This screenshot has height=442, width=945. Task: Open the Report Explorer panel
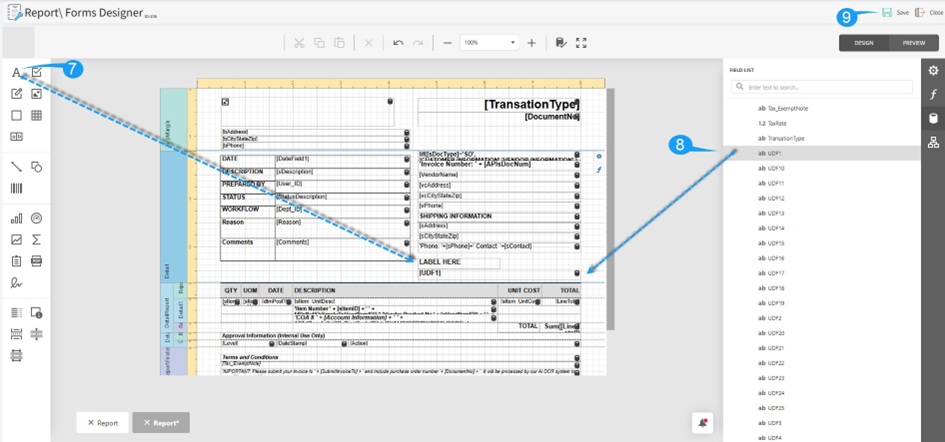[933, 143]
